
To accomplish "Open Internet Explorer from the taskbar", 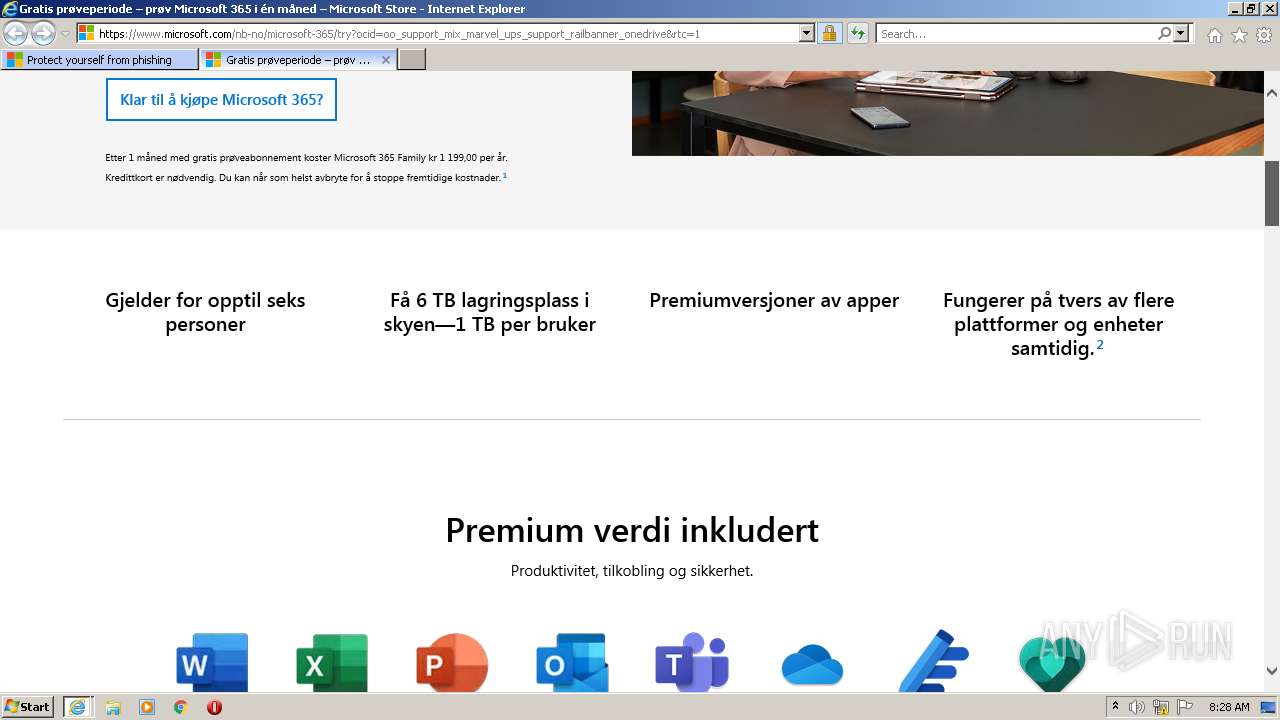I will pyautogui.click(x=78, y=707).
